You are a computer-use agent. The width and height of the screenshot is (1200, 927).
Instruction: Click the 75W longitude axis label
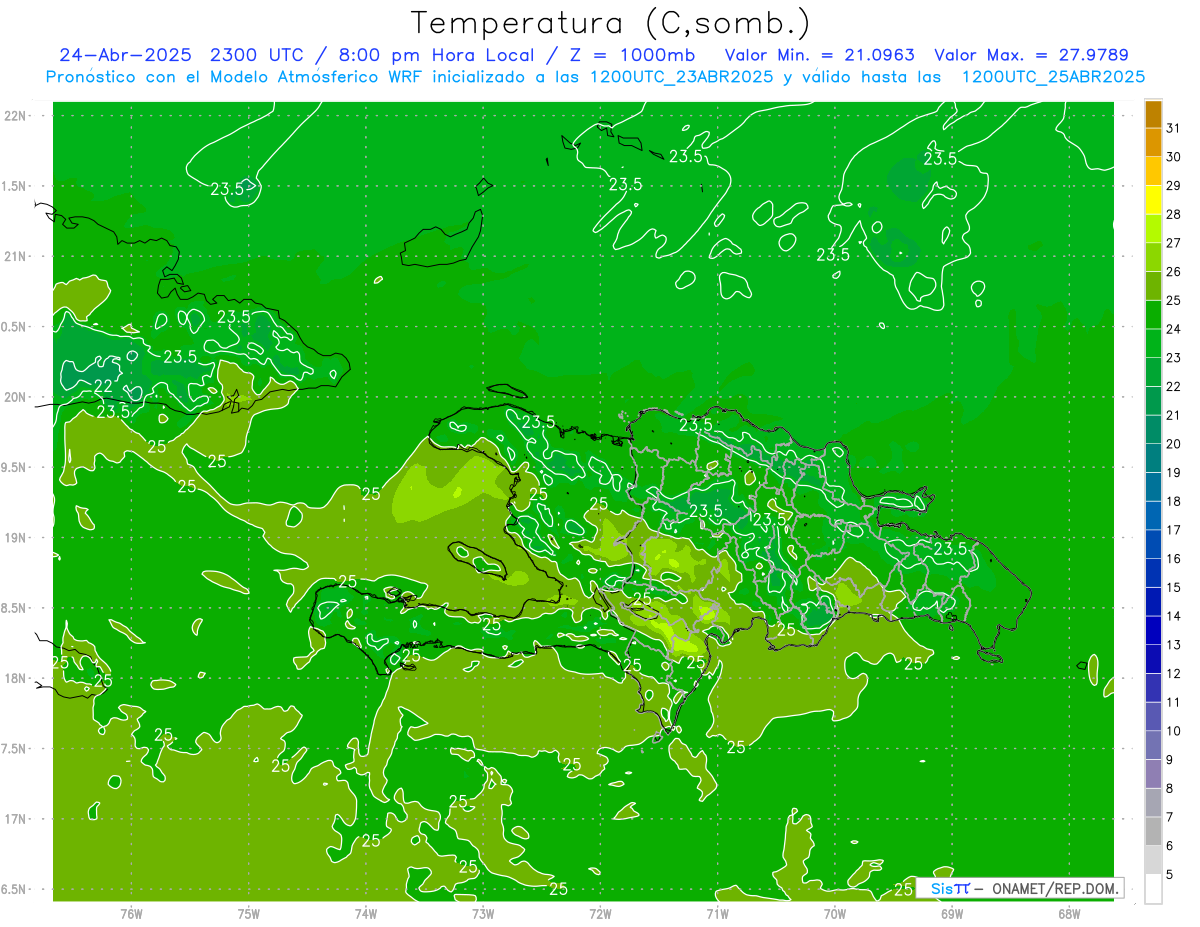coord(249,913)
